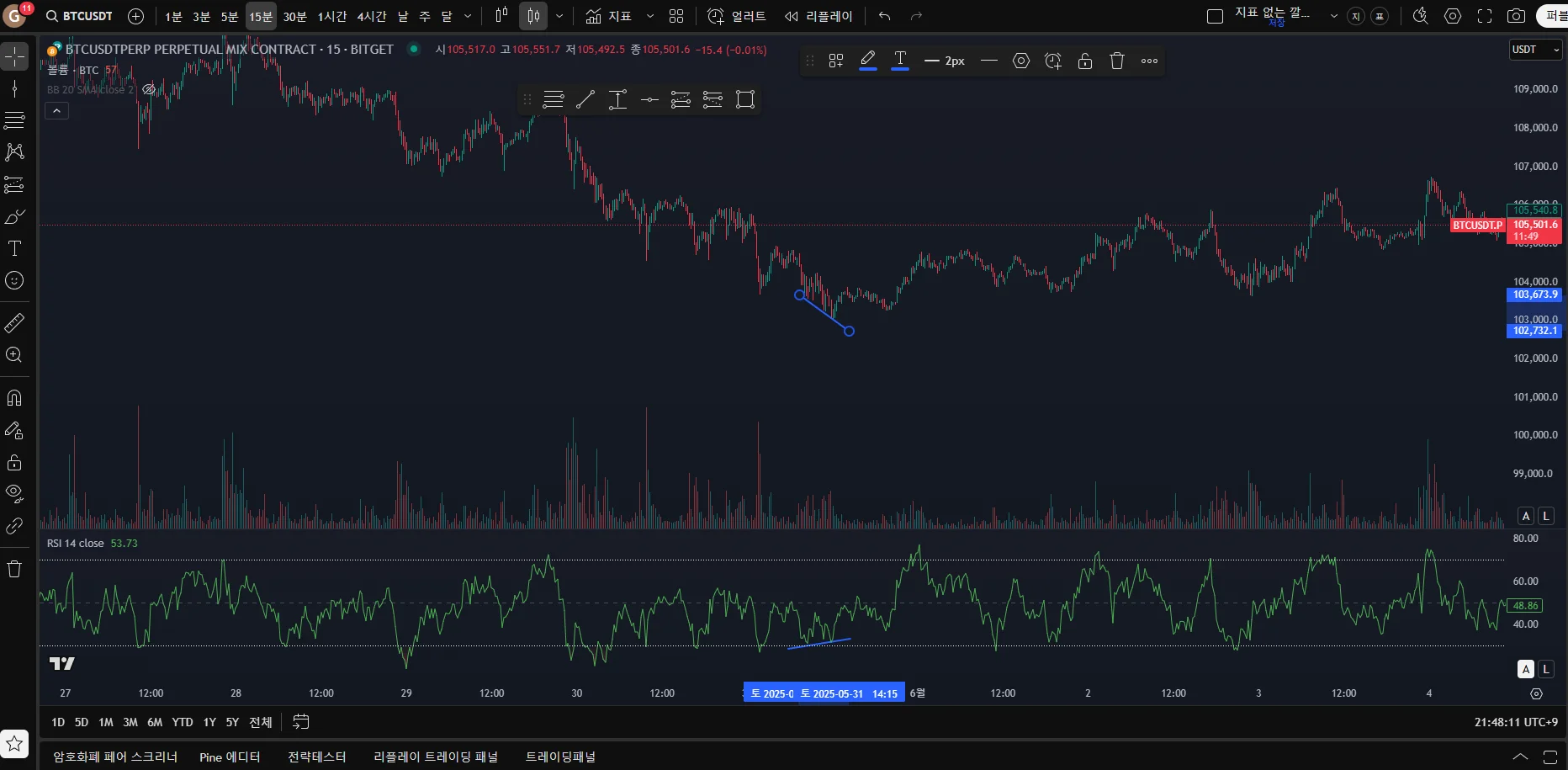The image size is (1568, 770).
Task: Open the chart pattern drawing tools
Action: click(x=14, y=152)
